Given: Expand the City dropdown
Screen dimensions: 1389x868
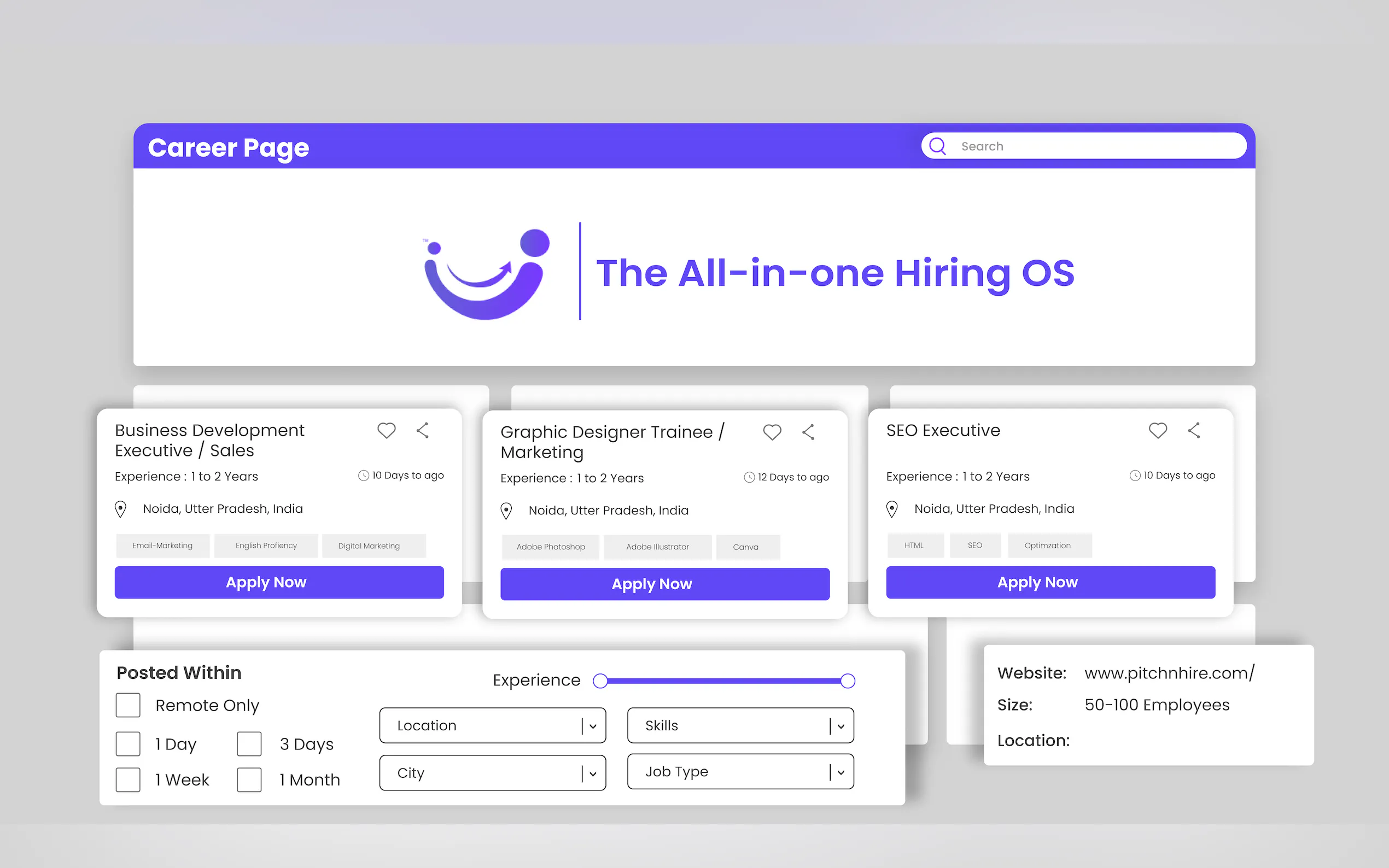Looking at the screenshot, I should [x=492, y=773].
